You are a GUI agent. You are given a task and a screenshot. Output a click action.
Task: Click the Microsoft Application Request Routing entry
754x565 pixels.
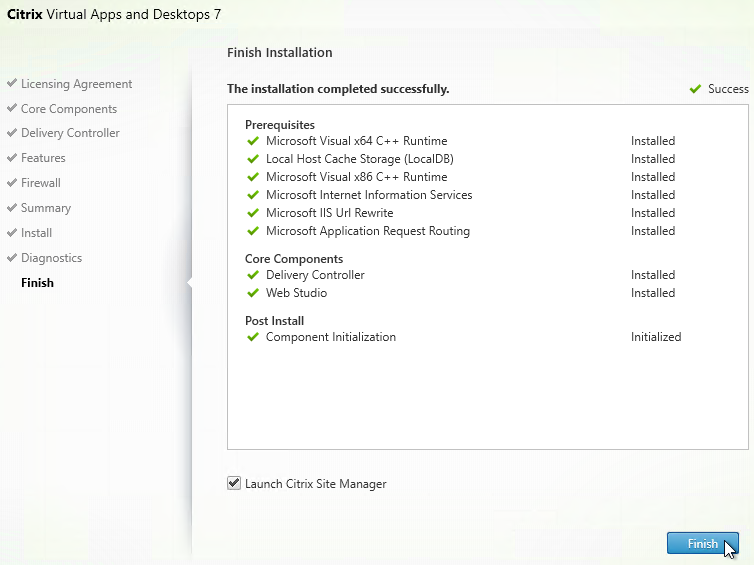(x=367, y=231)
